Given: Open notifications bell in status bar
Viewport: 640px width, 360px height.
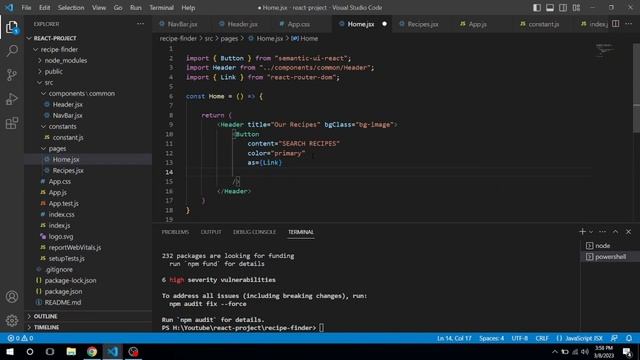Looking at the screenshot, I should tap(629, 338).
